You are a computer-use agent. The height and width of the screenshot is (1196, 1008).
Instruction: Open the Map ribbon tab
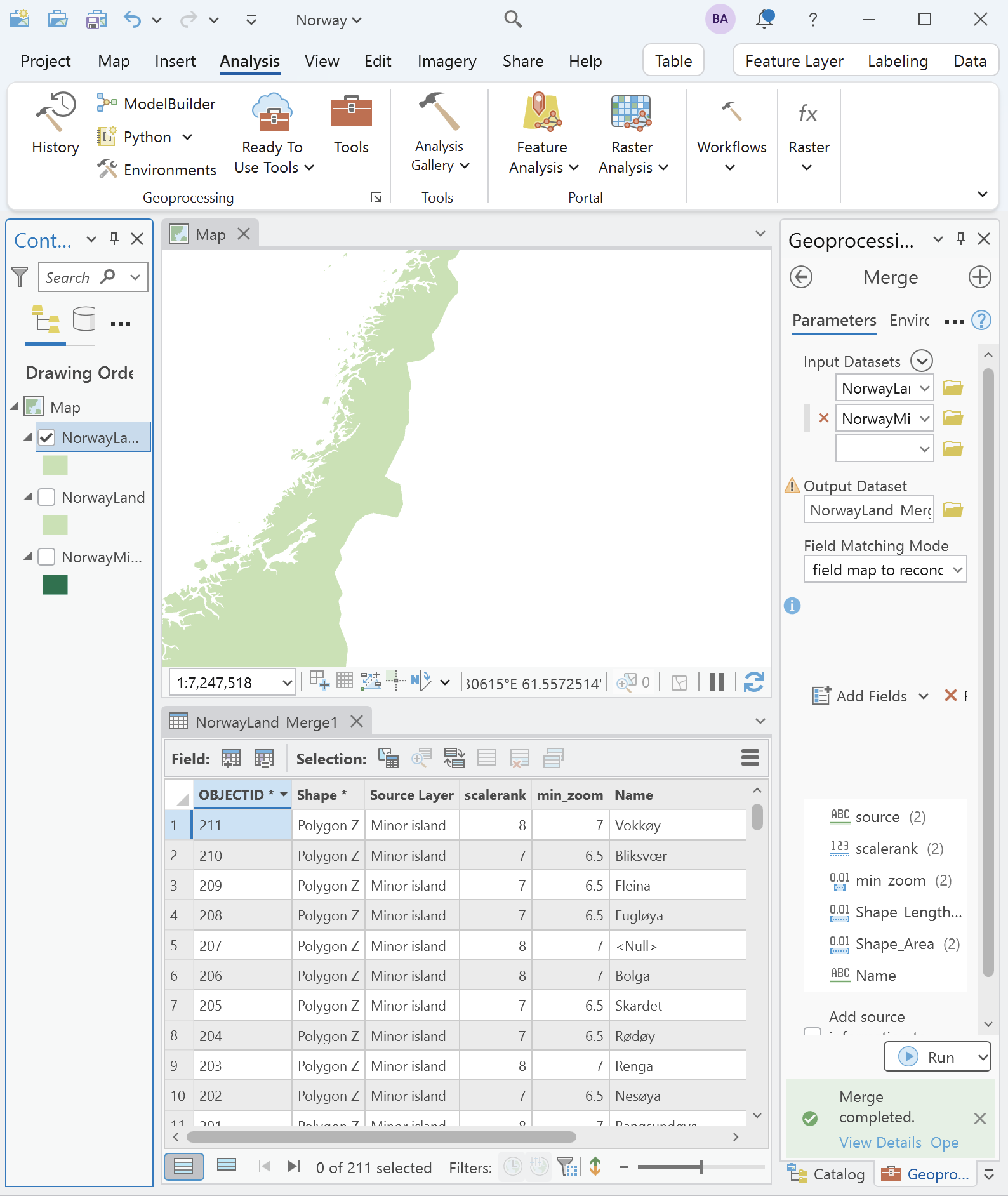point(114,61)
